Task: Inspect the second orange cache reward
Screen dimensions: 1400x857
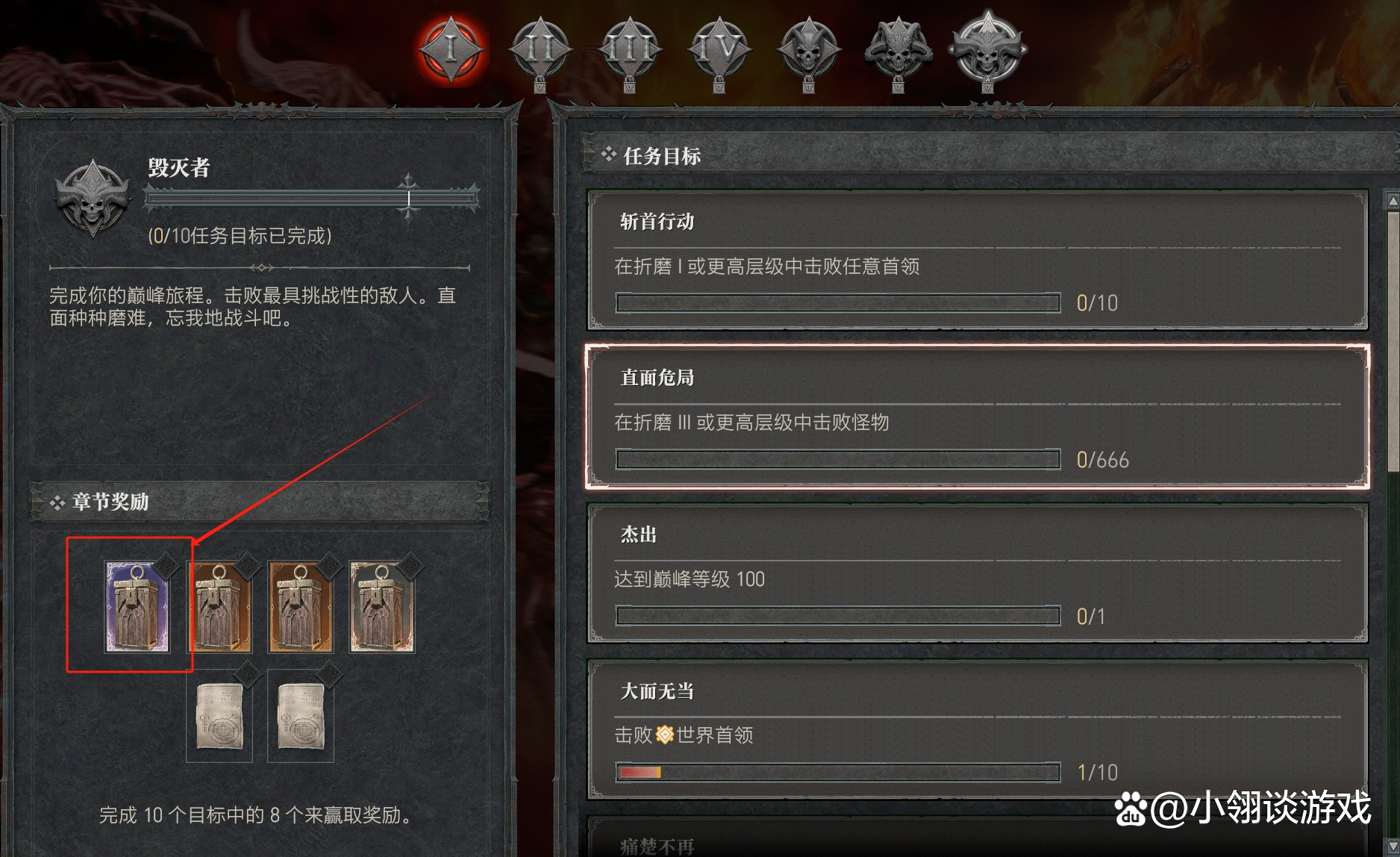Action: [219, 607]
